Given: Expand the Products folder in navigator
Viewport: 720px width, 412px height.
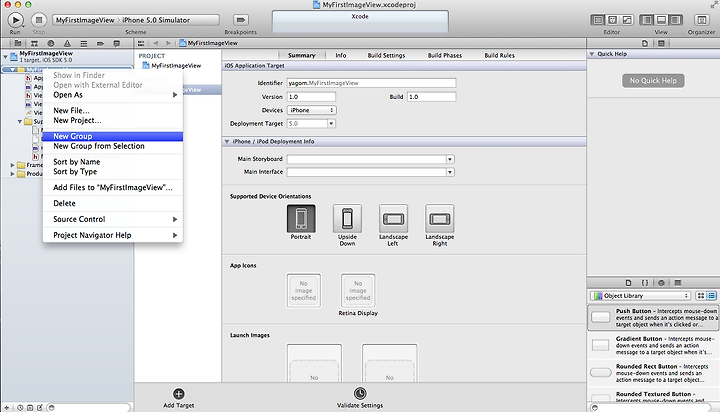Looking at the screenshot, I should (12, 174).
